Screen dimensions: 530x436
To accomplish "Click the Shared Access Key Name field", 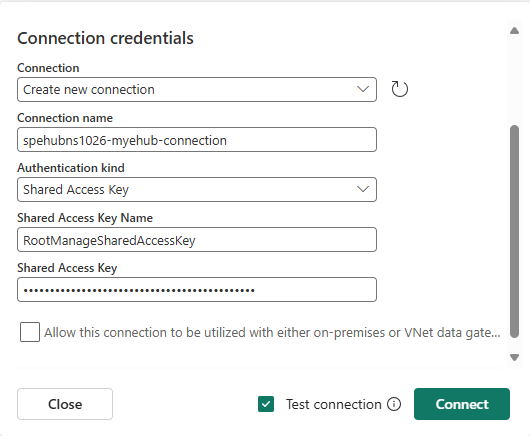I will (197, 240).
